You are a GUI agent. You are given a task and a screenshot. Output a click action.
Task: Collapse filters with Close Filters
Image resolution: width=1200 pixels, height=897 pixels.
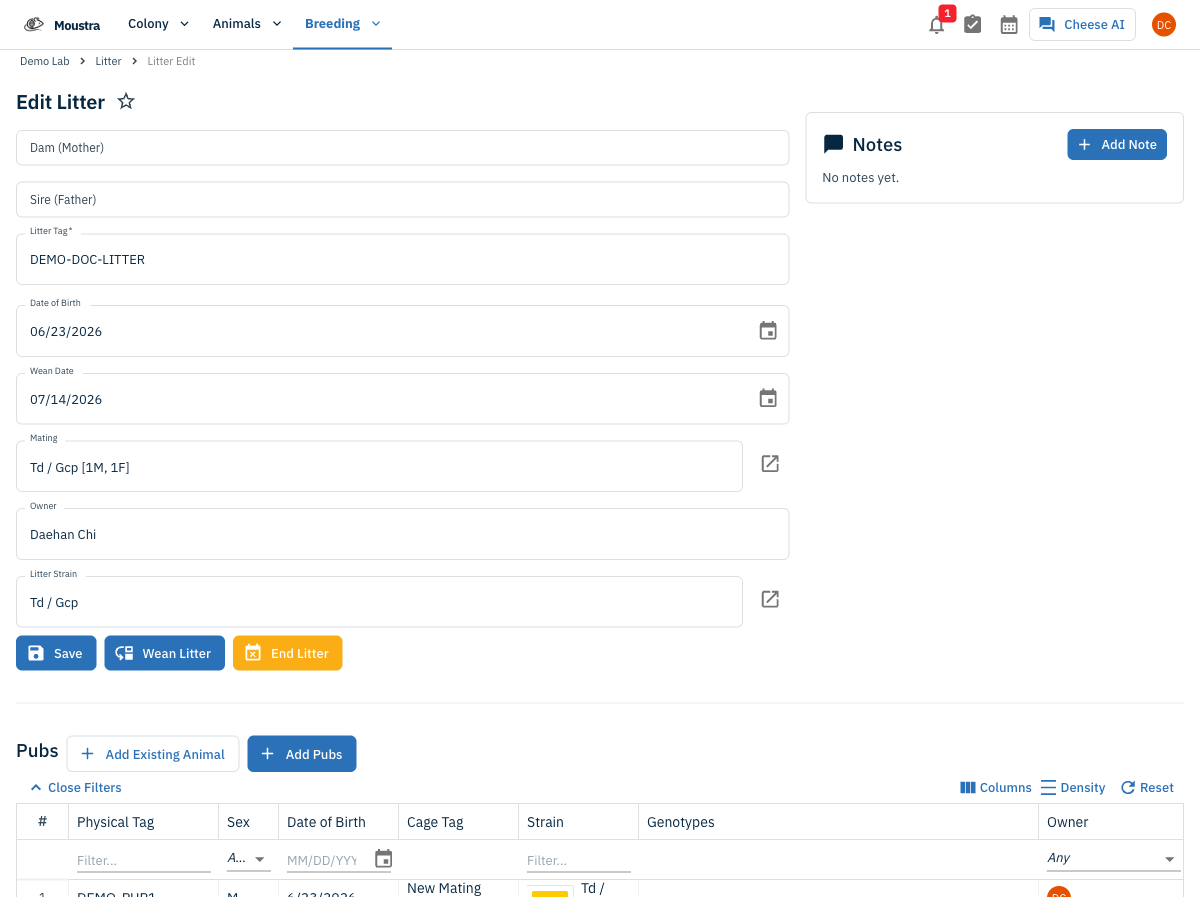coord(75,787)
